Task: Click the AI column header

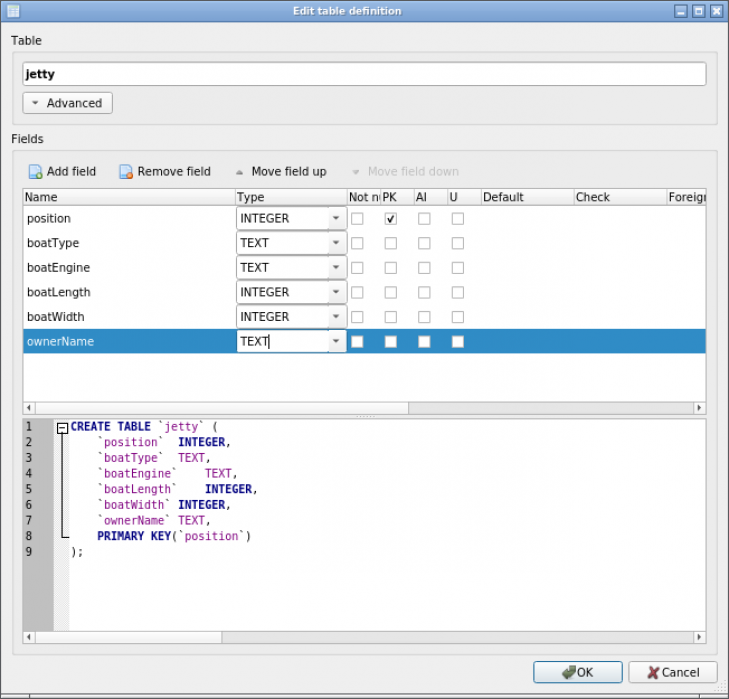Action: pyautogui.click(x=431, y=197)
